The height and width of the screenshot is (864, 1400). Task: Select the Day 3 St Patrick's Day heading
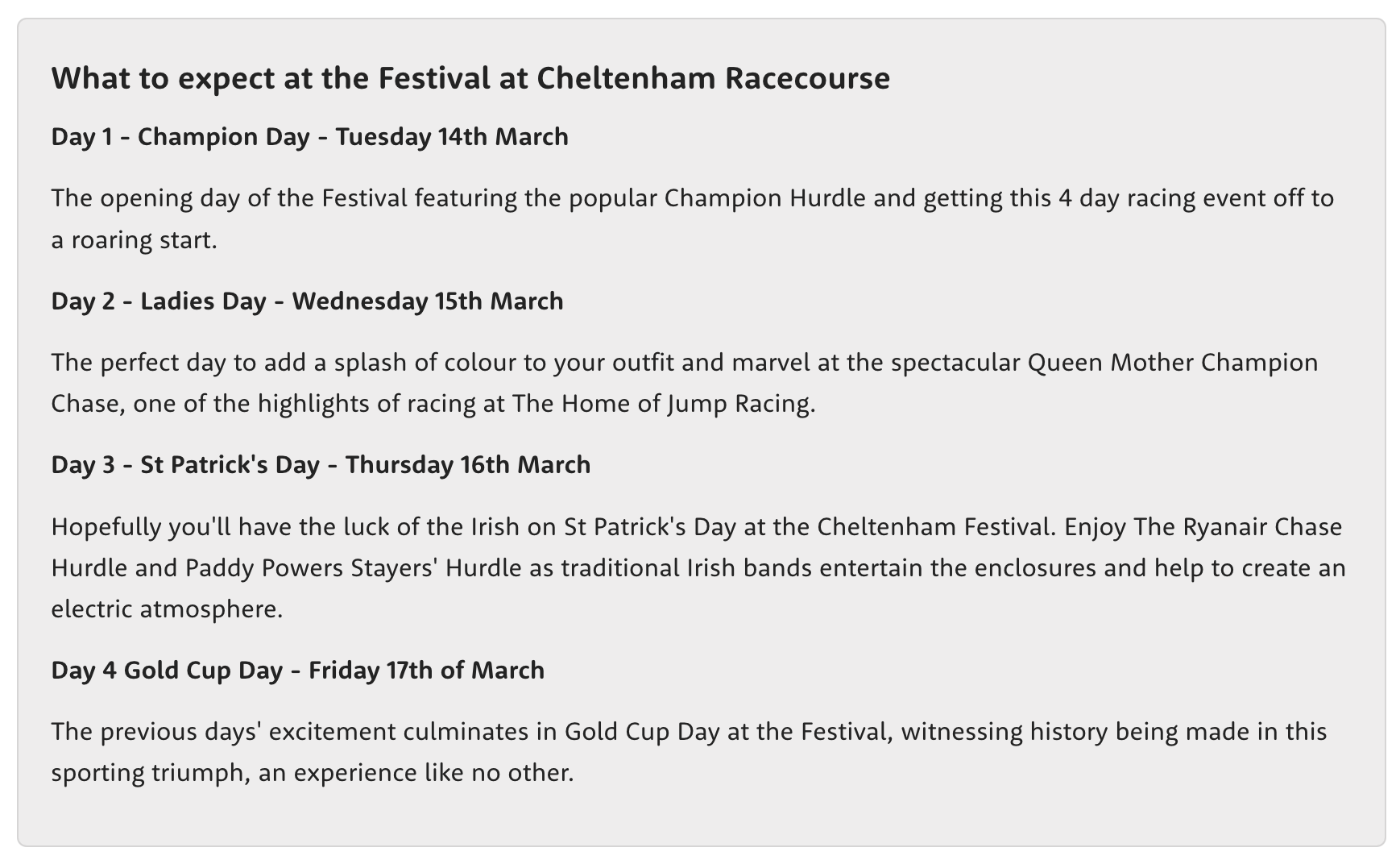coord(321,465)
